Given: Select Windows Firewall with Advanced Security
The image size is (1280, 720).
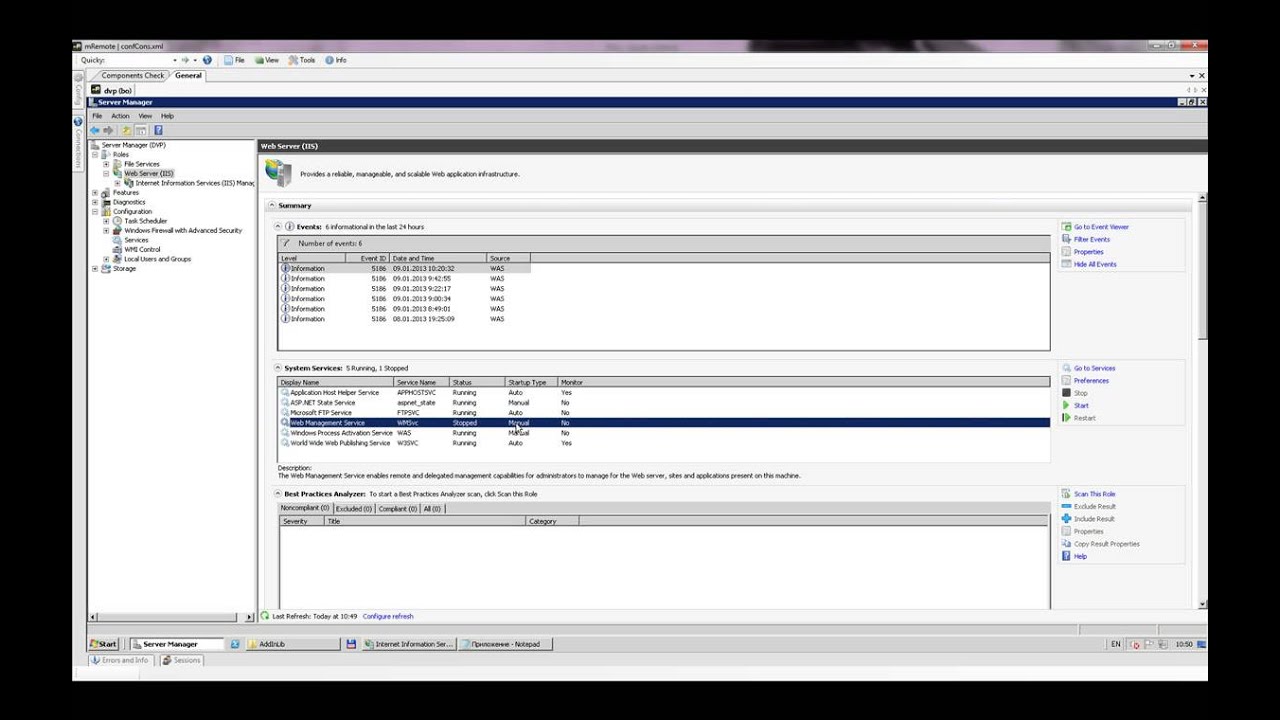Looking at the screenshot, I should [x=183, y=231].
